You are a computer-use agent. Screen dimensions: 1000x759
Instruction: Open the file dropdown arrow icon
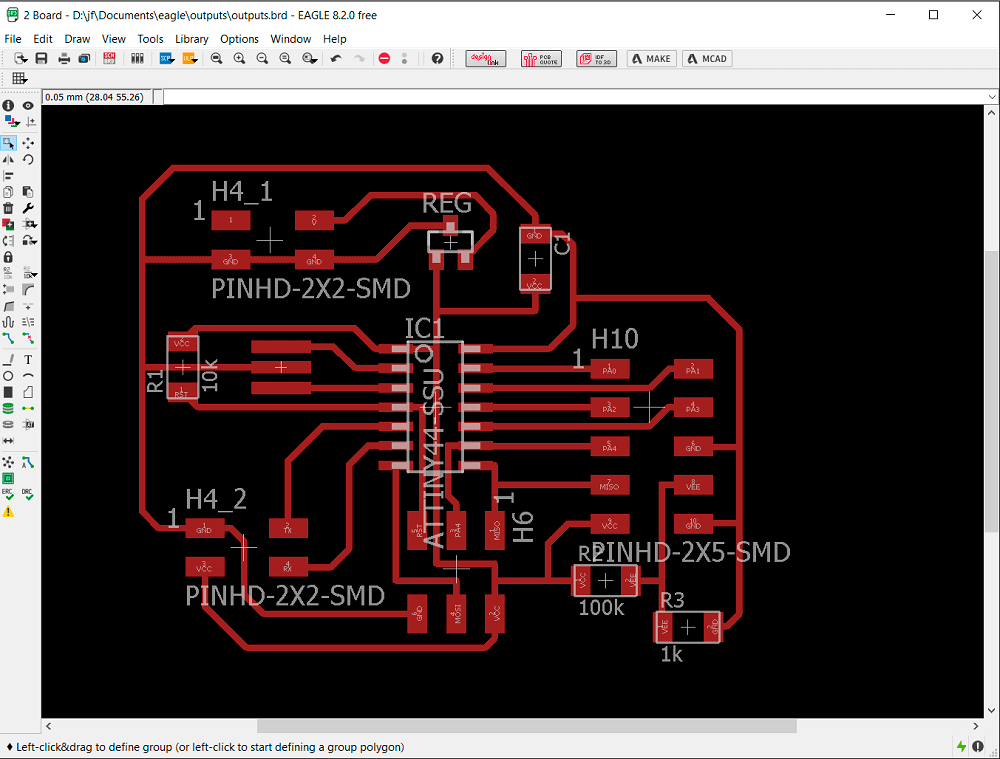[x=20, y=59]
